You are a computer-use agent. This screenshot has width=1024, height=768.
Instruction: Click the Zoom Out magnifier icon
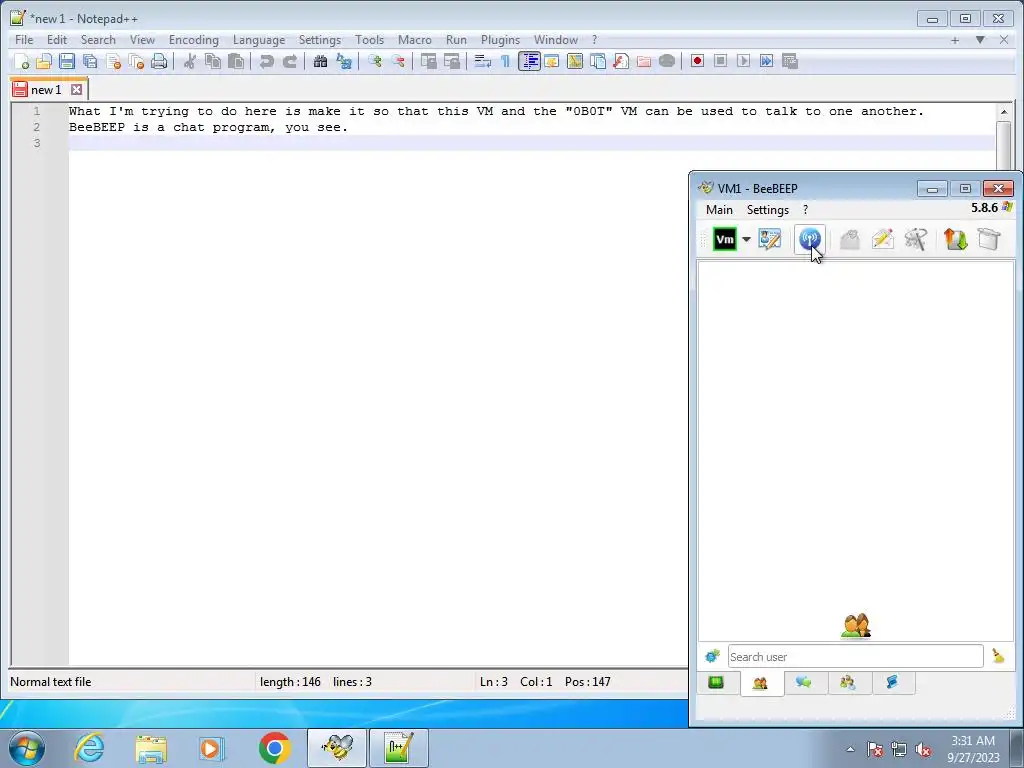coord(398,61)
